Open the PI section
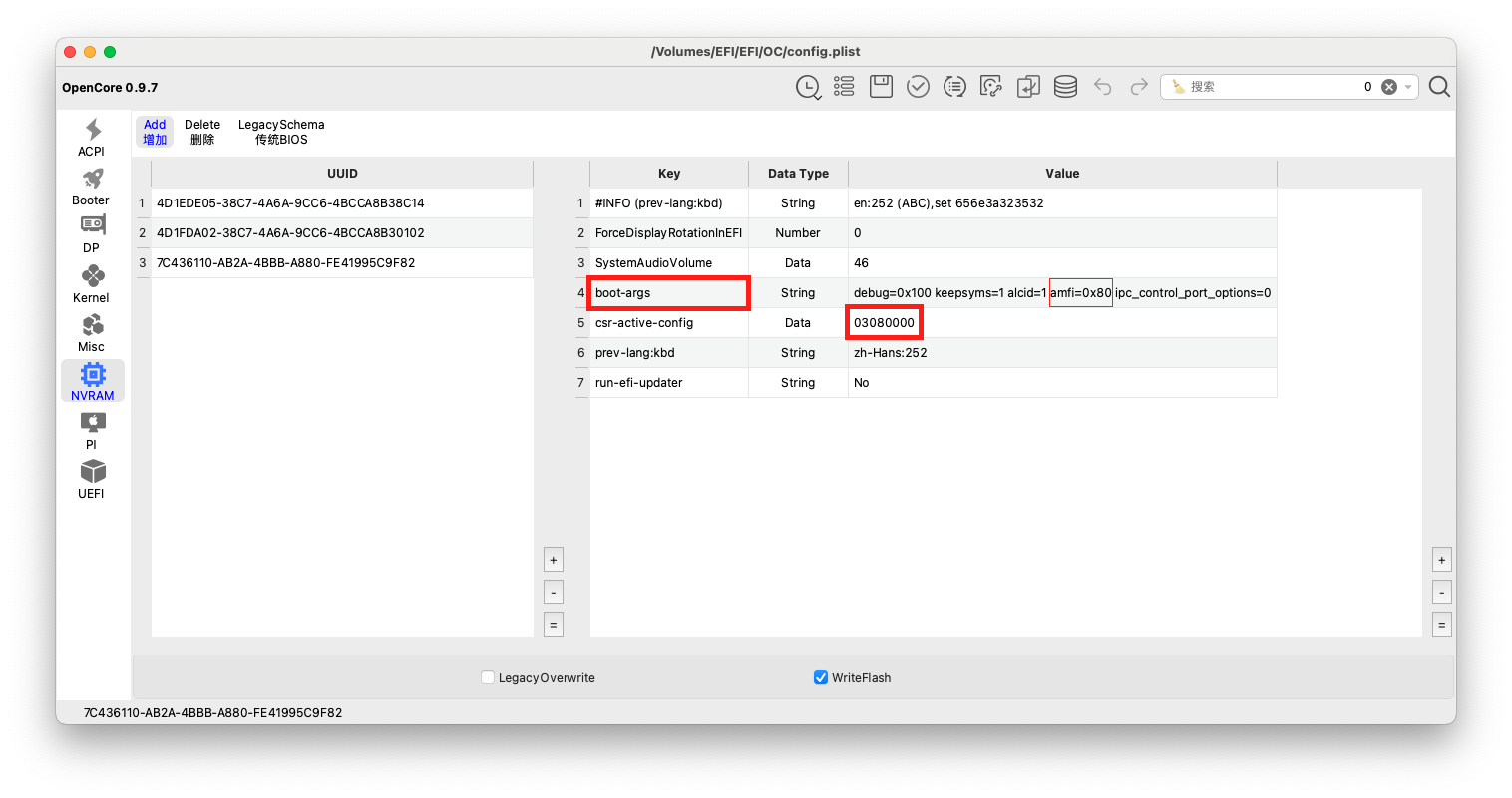Screen dimensions: 1512x798 [x=92, y=430]
